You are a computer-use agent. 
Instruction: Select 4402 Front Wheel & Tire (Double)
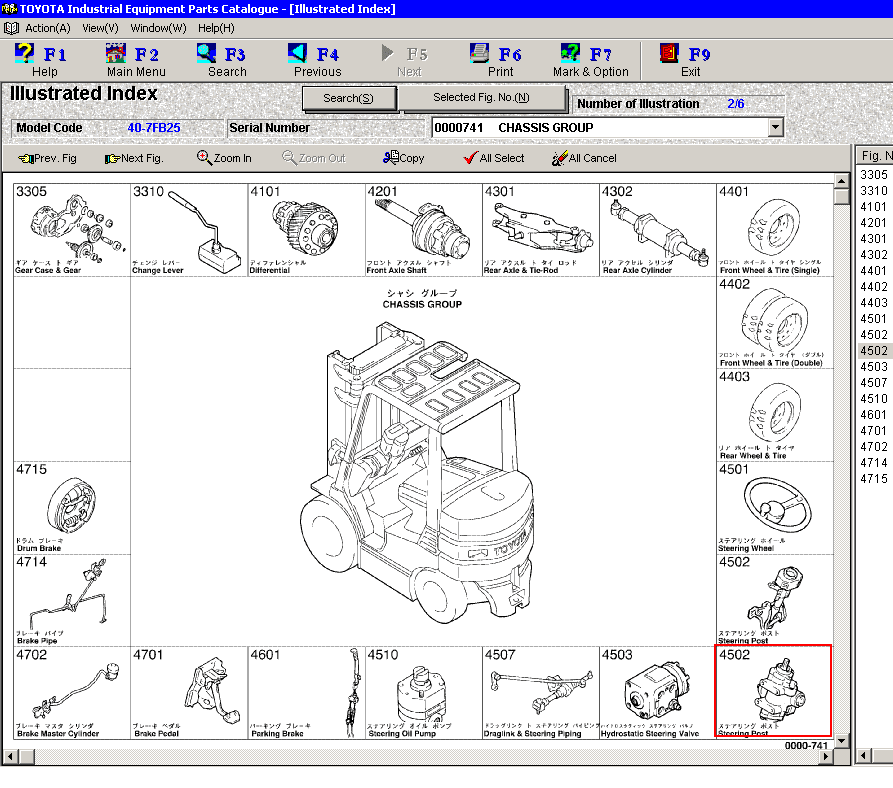click(775, 323)
